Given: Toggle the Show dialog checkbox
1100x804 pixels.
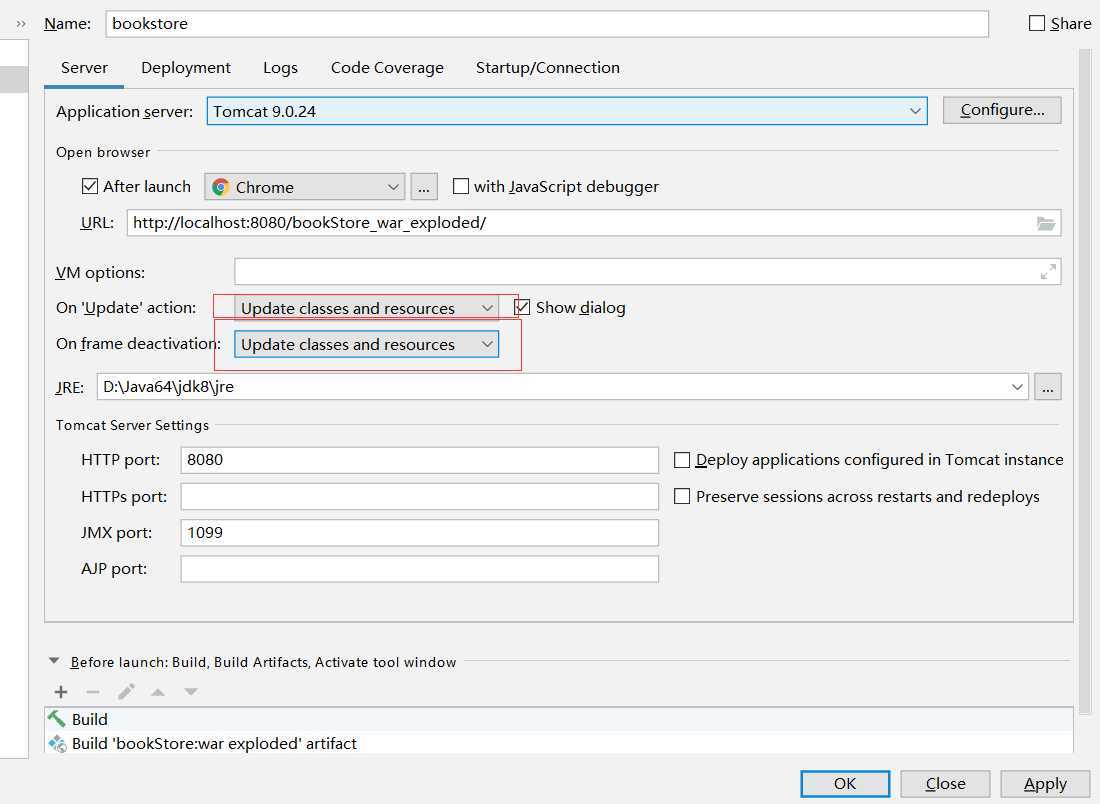Looking at the screenshot, I should point(522,307).
